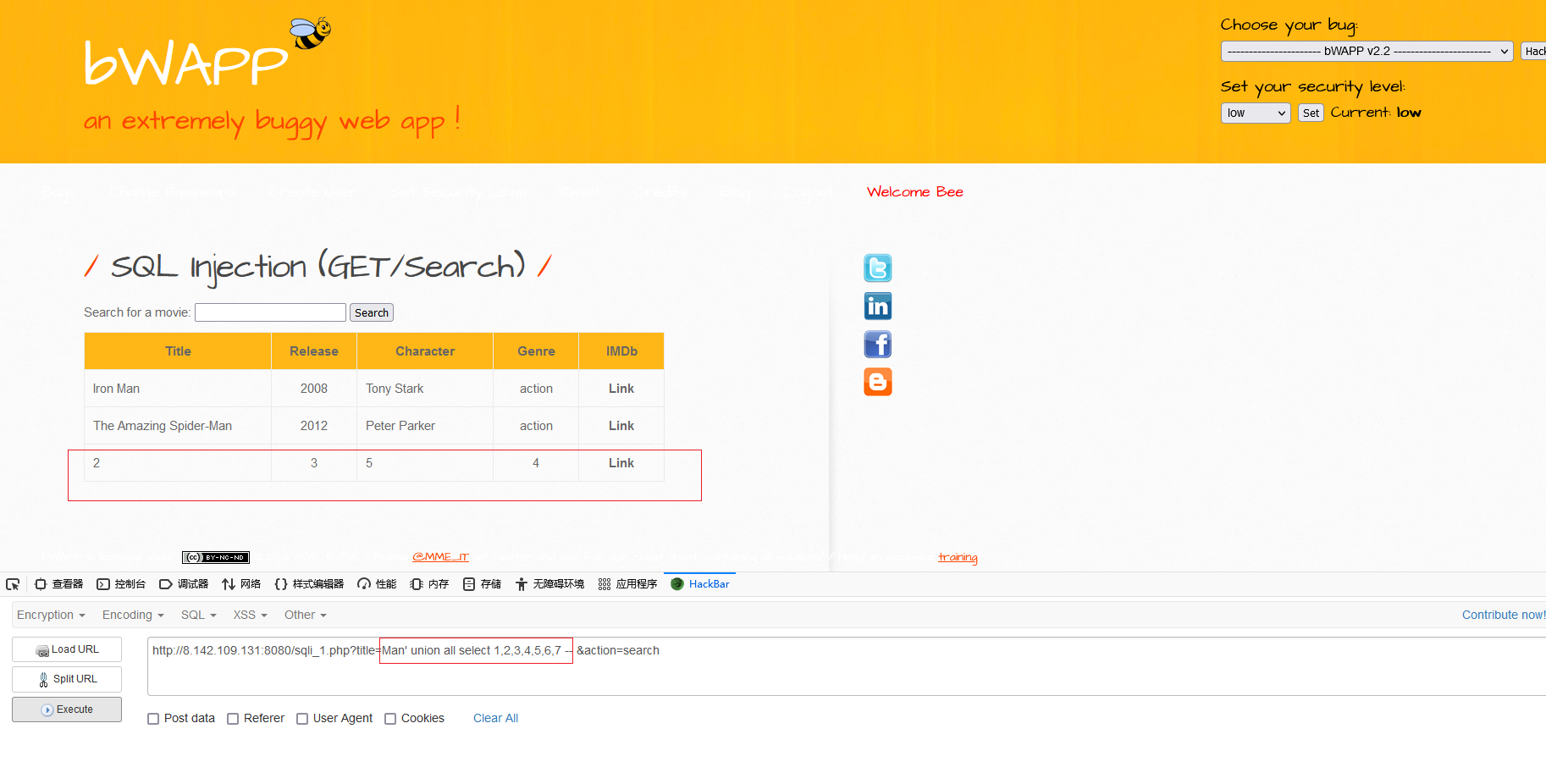Enable the Referer checkbox
This screenshot has height=784, width=1546.
pyautogui.click(x=233, y=719)
